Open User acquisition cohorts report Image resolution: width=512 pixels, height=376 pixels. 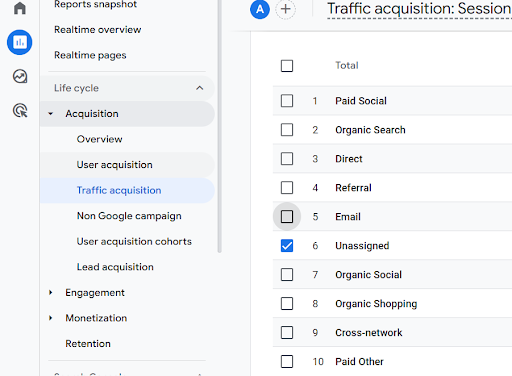click(134, 241)
